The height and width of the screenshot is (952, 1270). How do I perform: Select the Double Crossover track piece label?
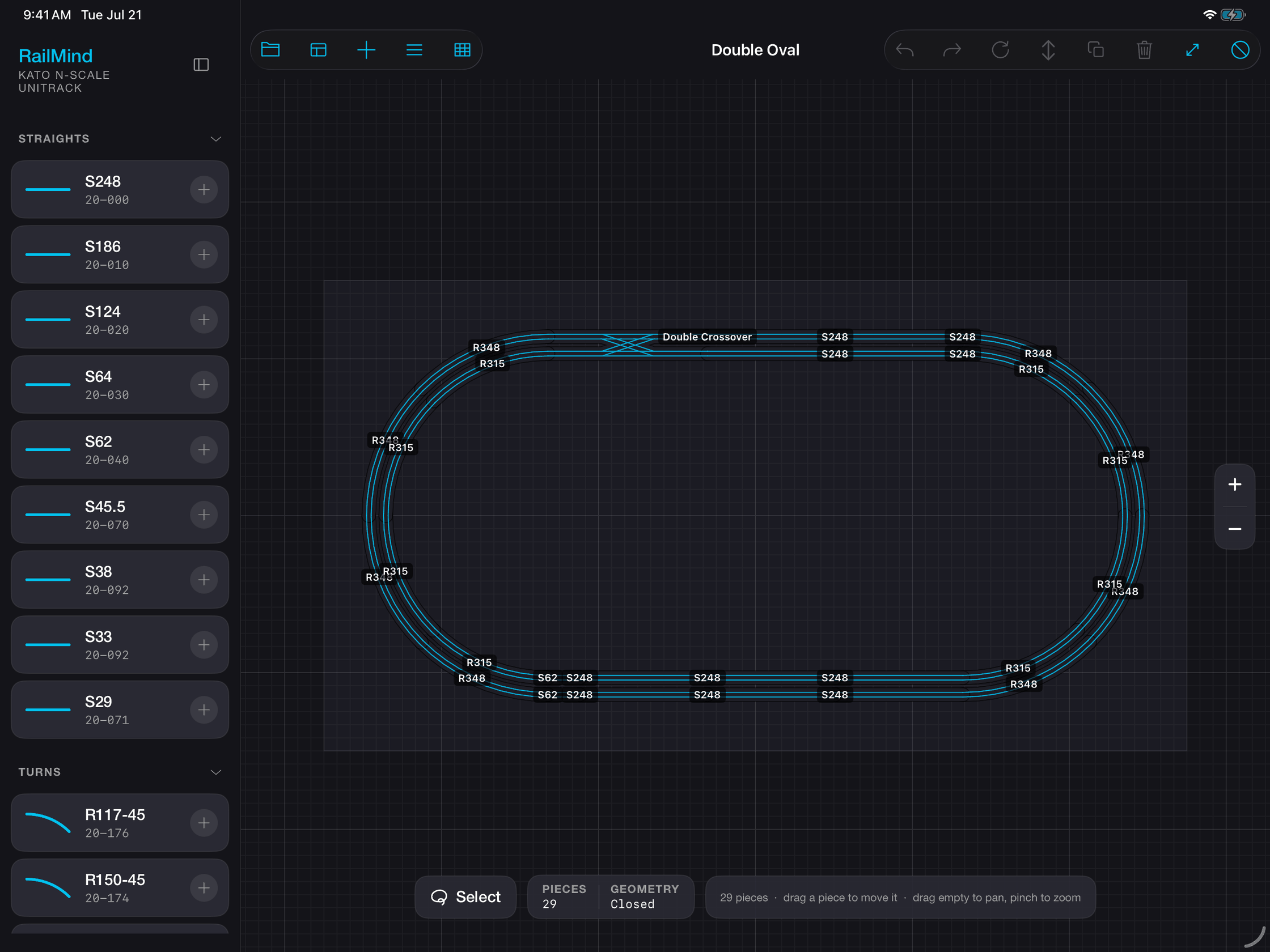point(707,337)
